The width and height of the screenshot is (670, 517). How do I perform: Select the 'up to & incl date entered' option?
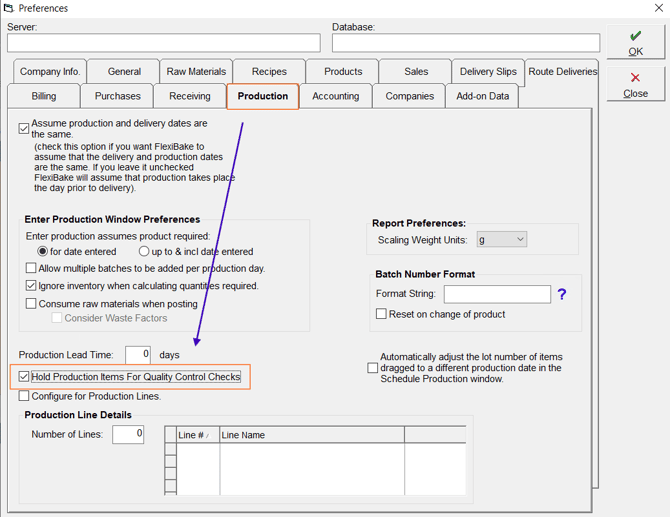[x=144, y=252]
